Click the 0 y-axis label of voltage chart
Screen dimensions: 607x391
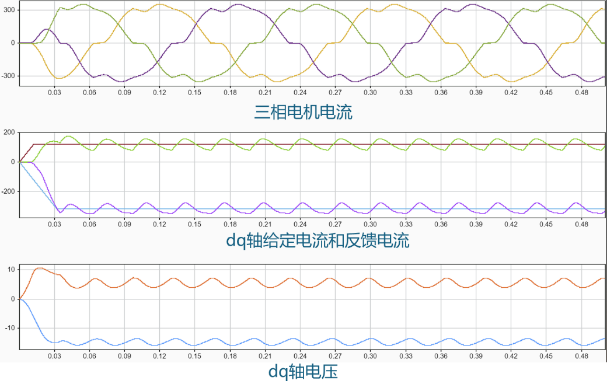13,299
